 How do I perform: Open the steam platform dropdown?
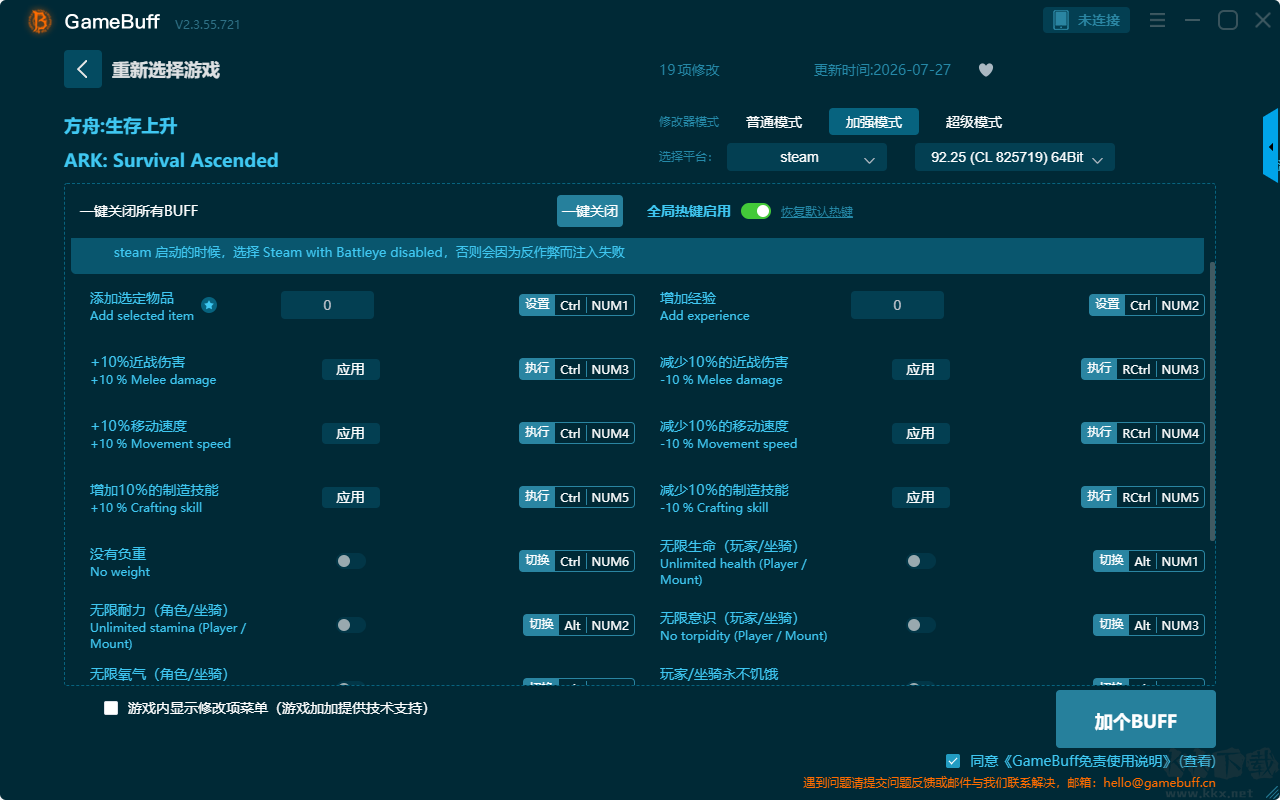[x=807, y=157]
